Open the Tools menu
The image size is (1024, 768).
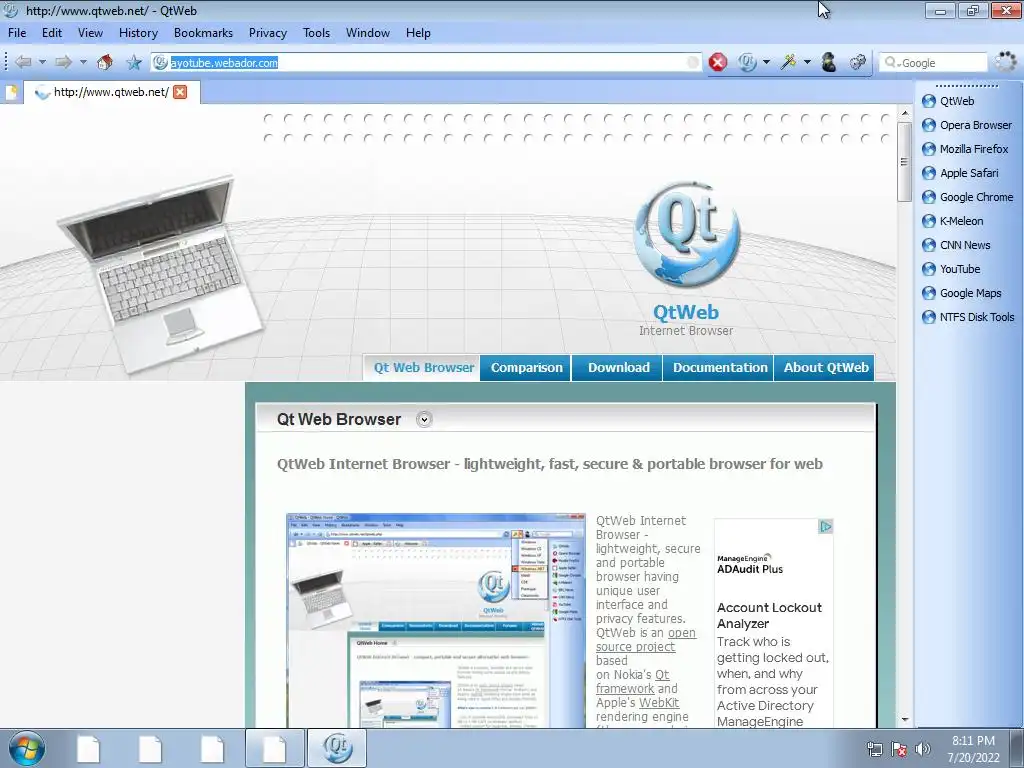pyautogui.click(x=316, y=33)
